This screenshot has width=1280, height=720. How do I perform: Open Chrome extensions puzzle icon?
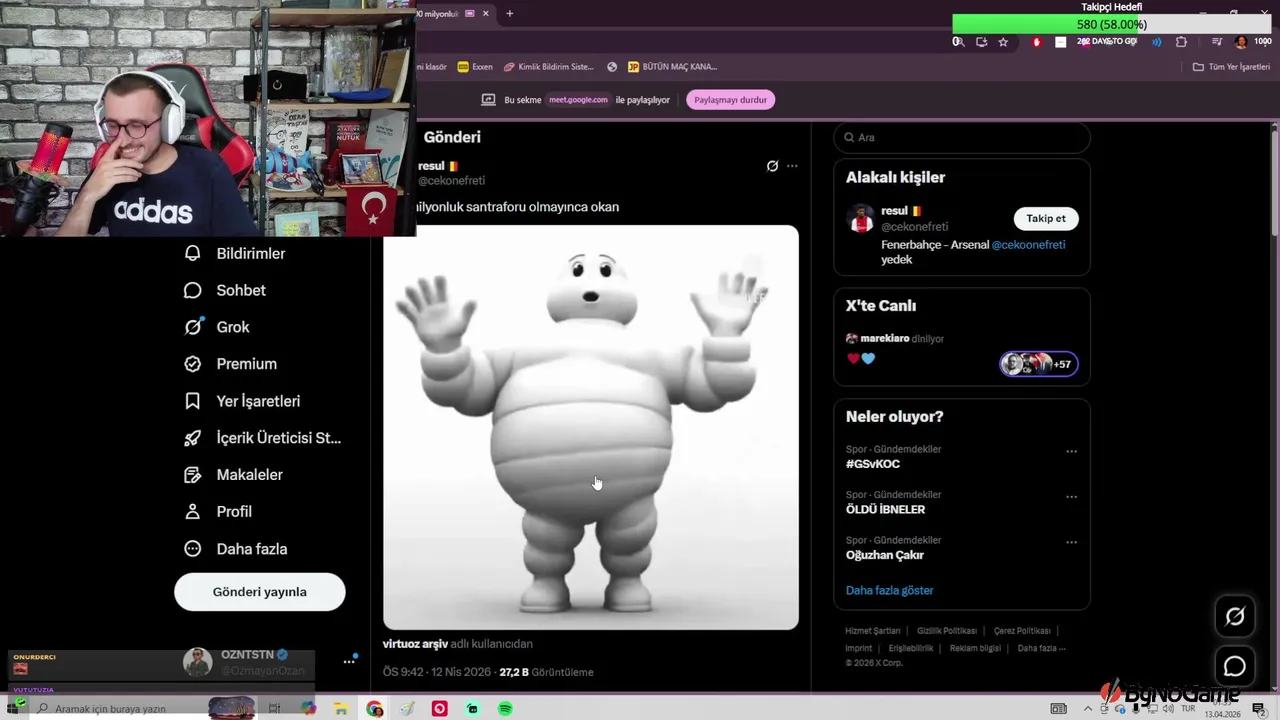click(1181, 42)
